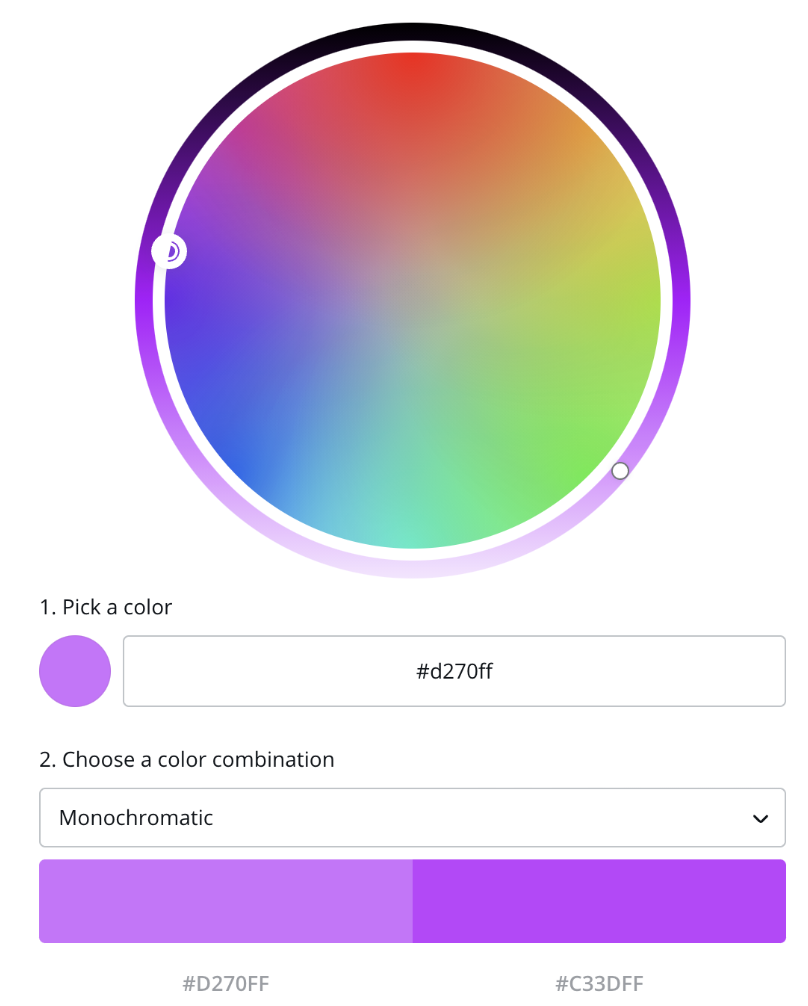Viewport: 808px width, 1006px height.
Task: Click the purple color preview circle
Action: (x=75, y=671)
